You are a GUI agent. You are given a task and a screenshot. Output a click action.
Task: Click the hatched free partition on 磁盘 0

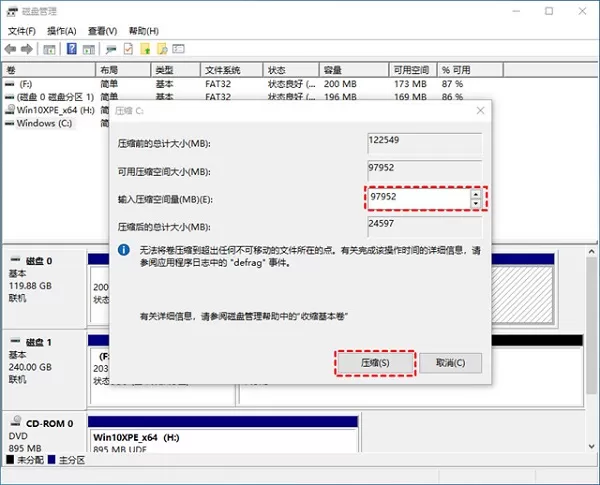[522, 295]
